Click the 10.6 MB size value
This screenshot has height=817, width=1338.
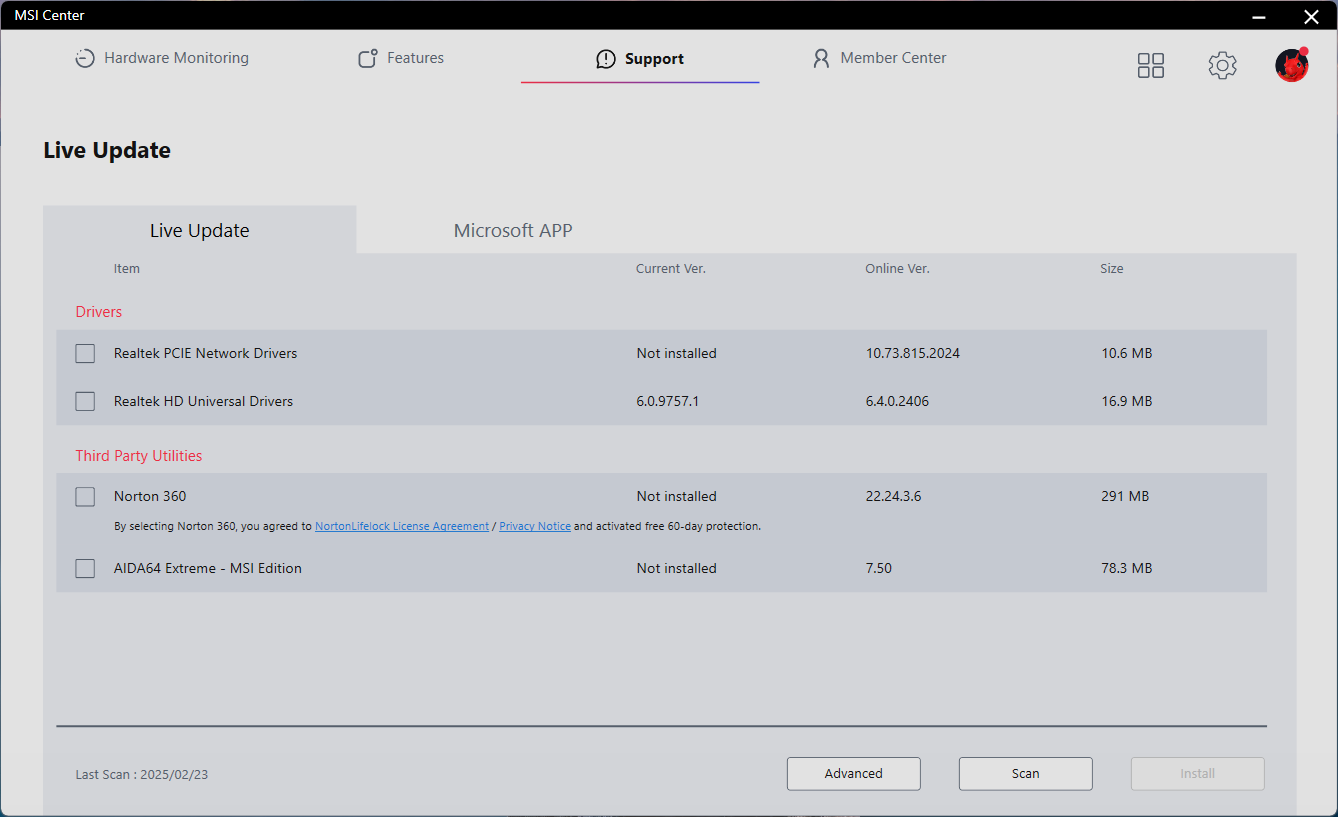[1127, 353]
